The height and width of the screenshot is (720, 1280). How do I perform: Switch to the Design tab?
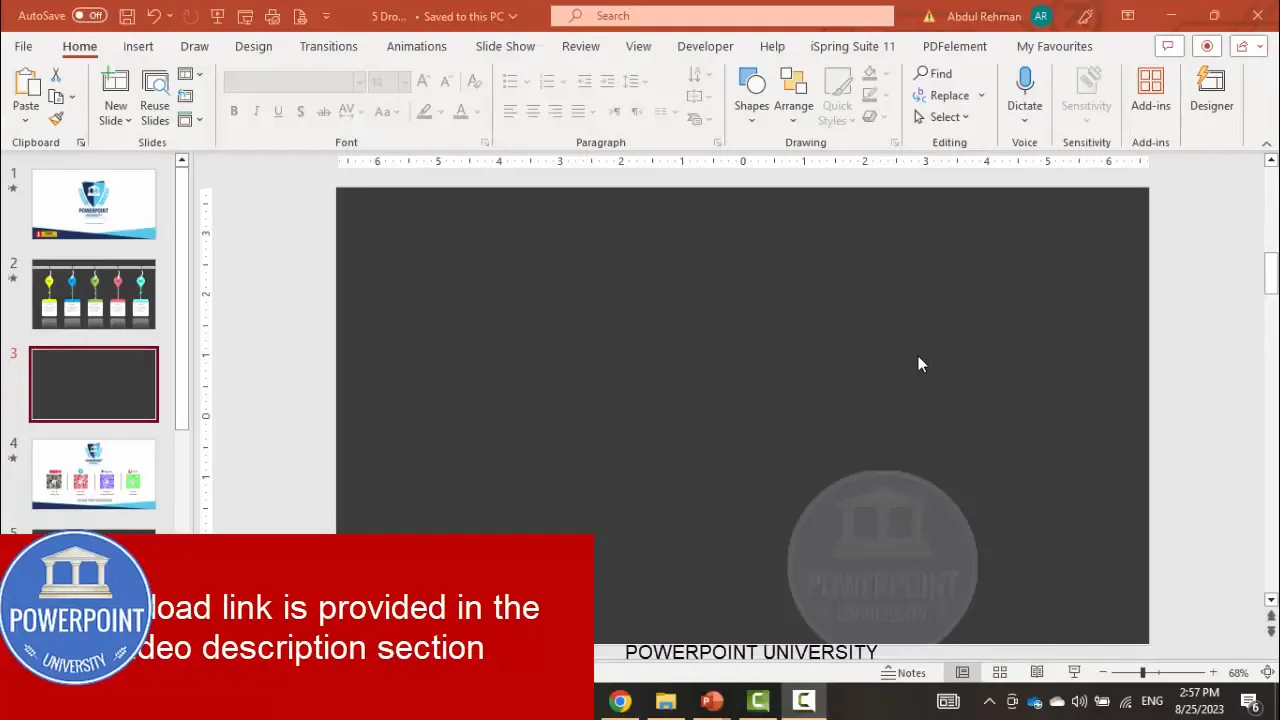[x=253, y=46]
